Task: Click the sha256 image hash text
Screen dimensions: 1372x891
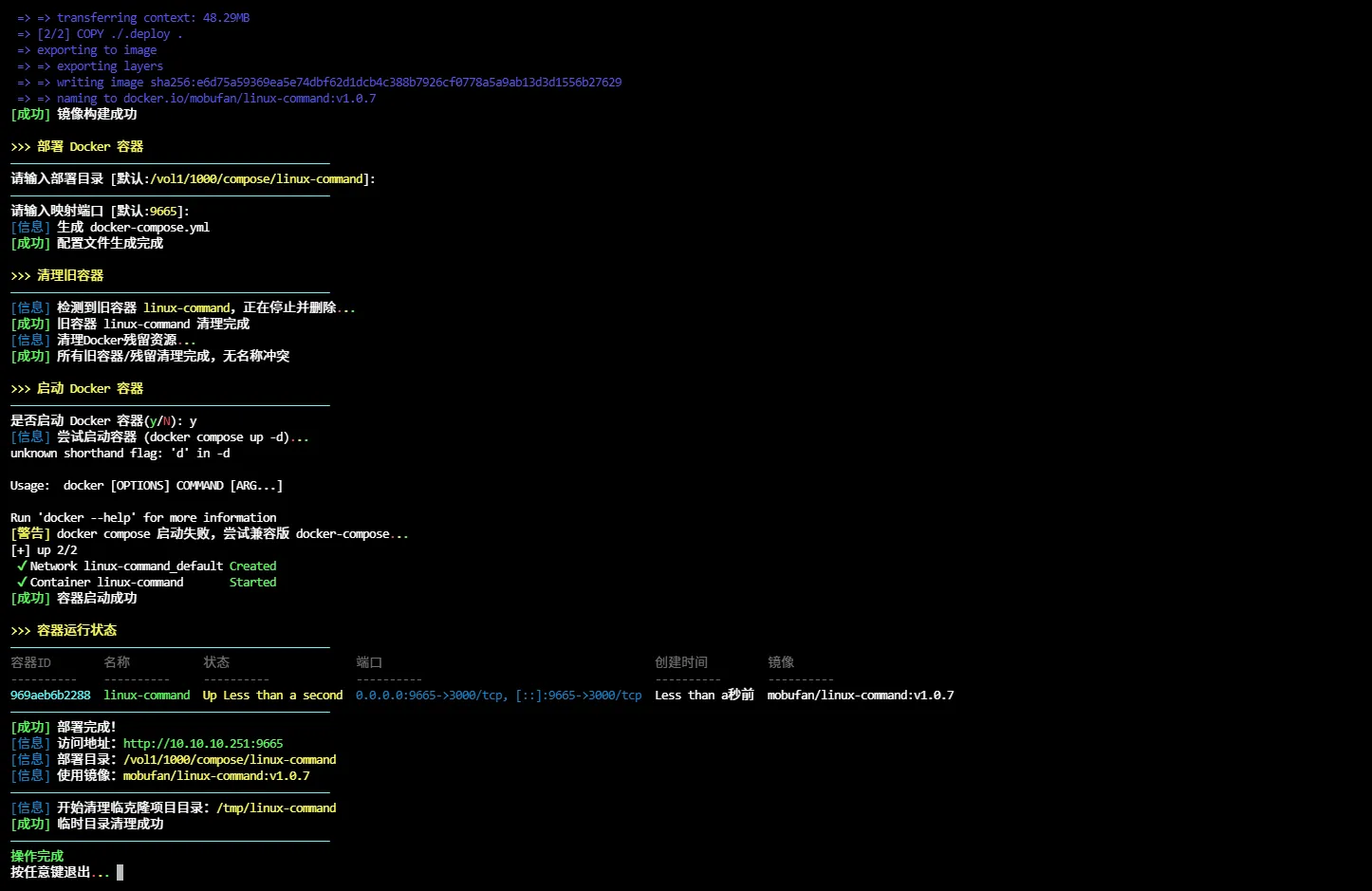Action: pyautogui.click(x=385, y=83)
